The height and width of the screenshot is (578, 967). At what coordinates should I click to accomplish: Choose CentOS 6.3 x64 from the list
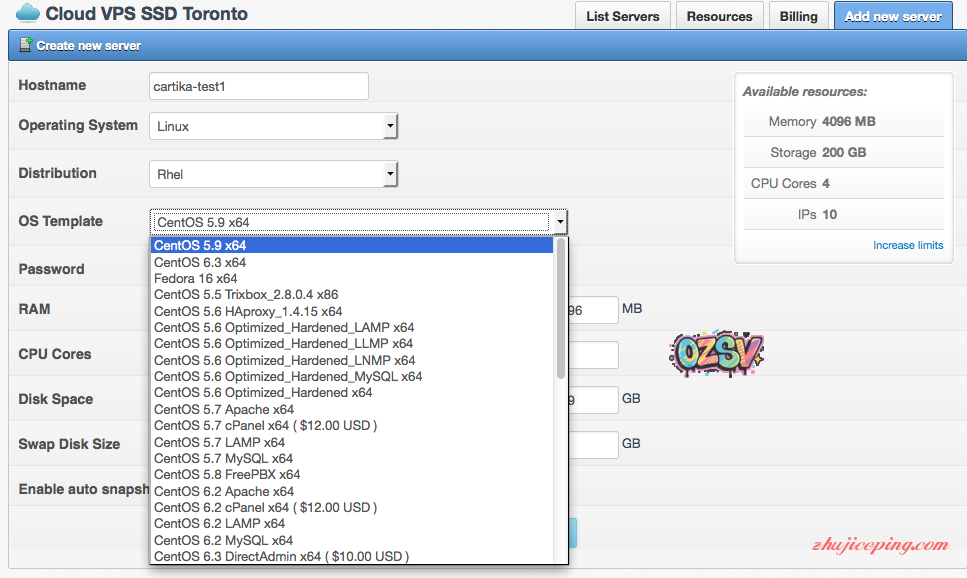point(200,262)
